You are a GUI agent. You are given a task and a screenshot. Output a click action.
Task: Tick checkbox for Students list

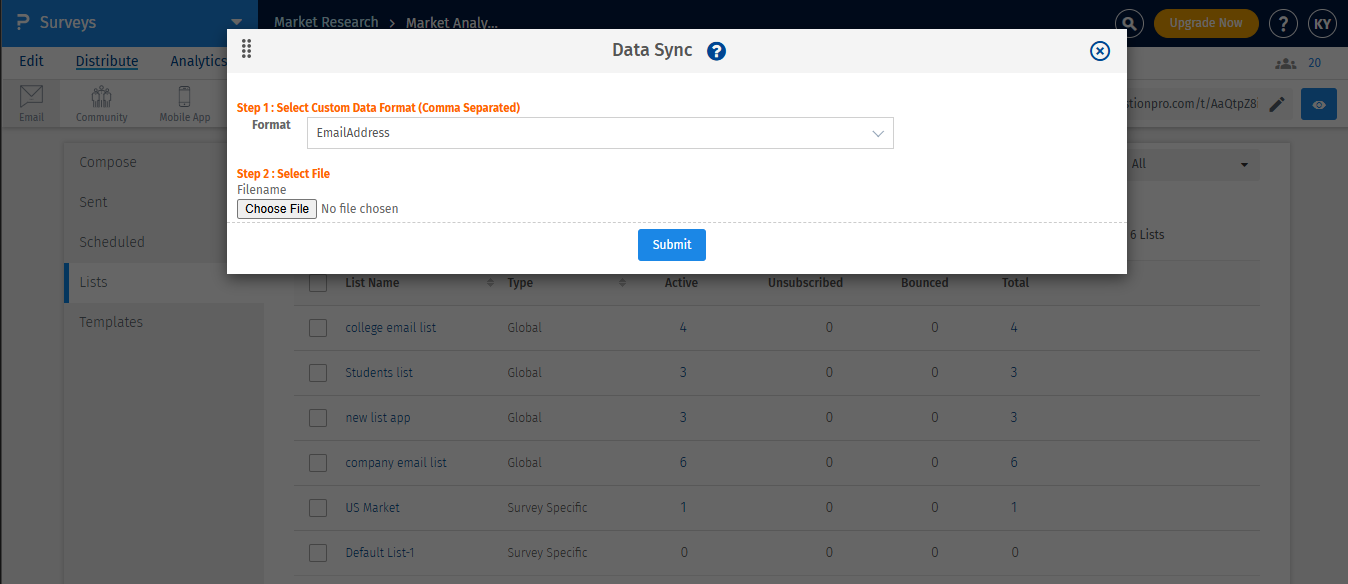pos(318,373)
